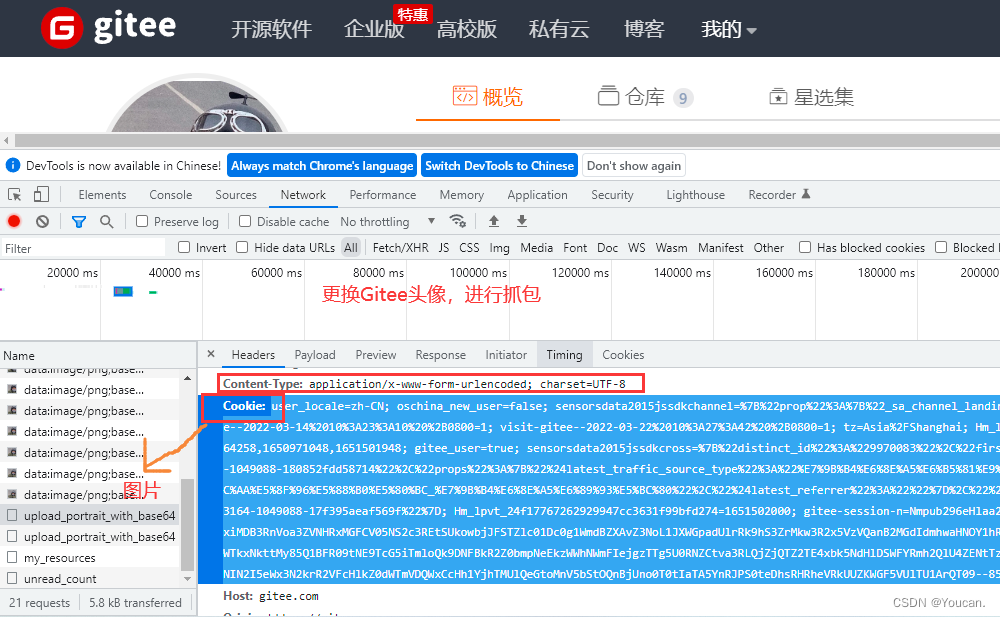The image size is (1000, 617).
Task: Open the Initiator tab
Action: point(506,355)
